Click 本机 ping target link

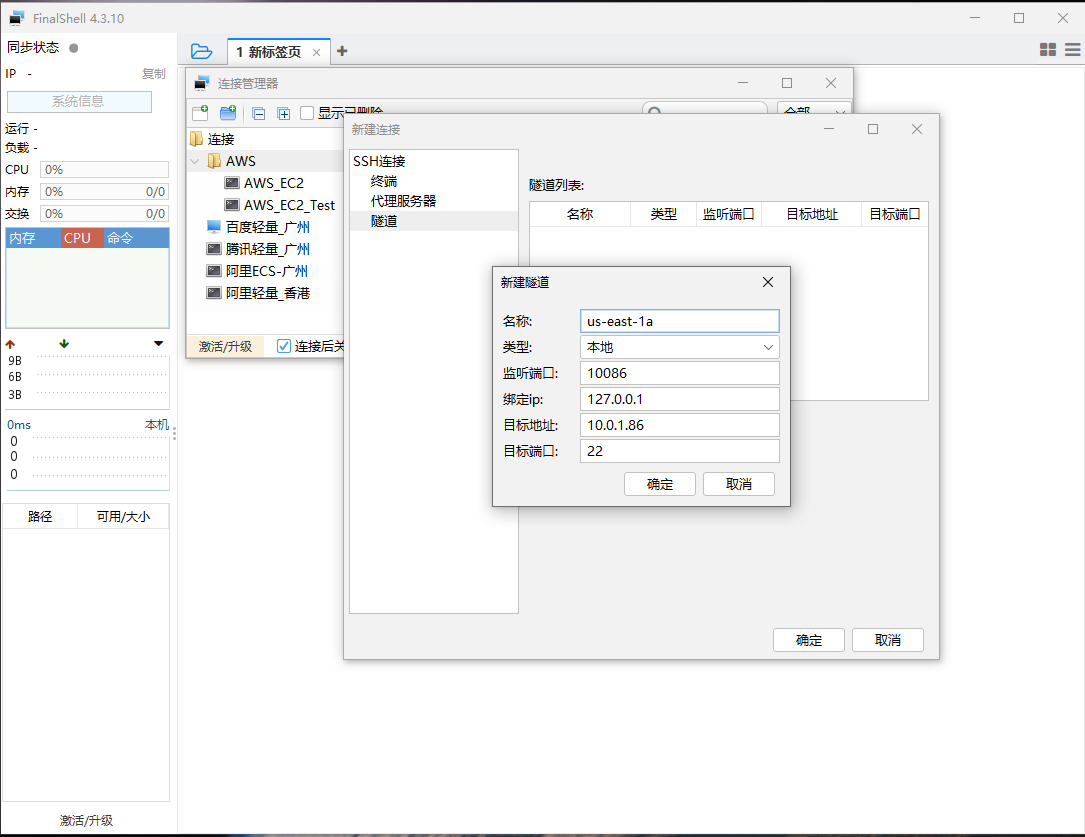(x=156, y=425)
